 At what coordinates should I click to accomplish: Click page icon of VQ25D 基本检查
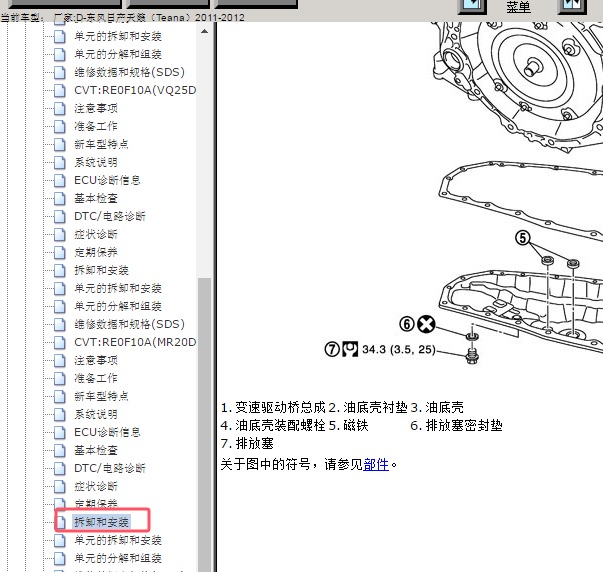tap(60, 198)
